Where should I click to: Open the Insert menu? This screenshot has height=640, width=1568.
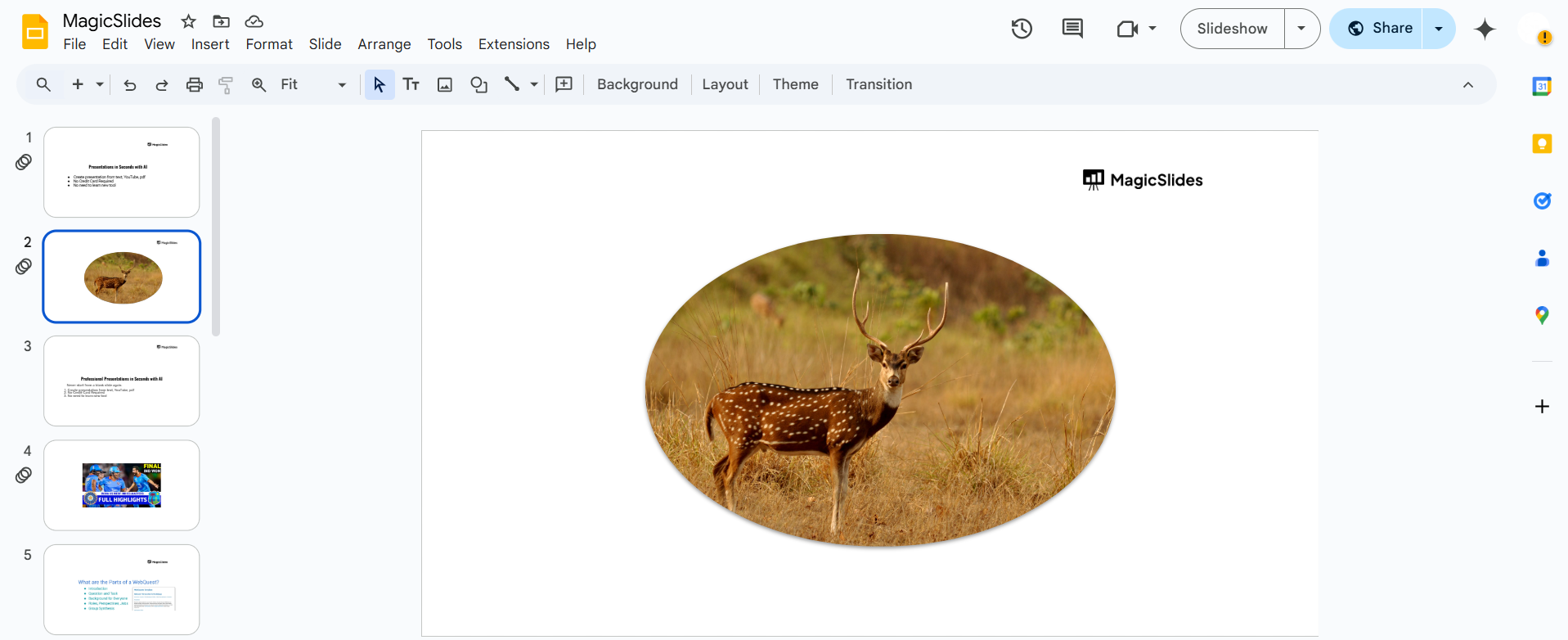210,44
